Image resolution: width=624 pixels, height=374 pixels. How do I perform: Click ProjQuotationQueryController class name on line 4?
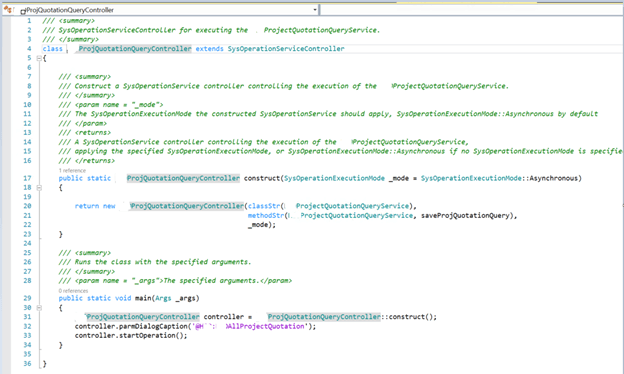[x=135, y=49]
